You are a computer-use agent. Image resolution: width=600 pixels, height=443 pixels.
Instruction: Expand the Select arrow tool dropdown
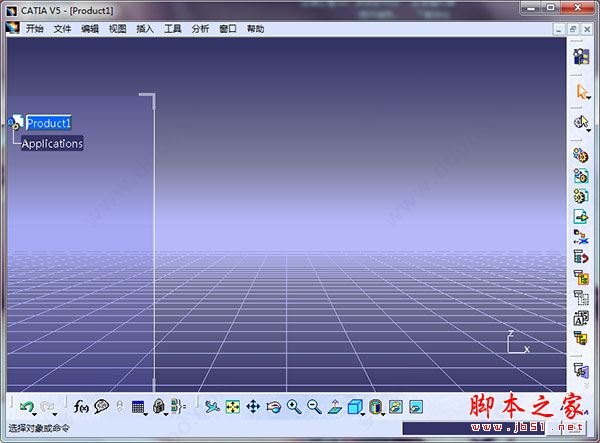589,98
